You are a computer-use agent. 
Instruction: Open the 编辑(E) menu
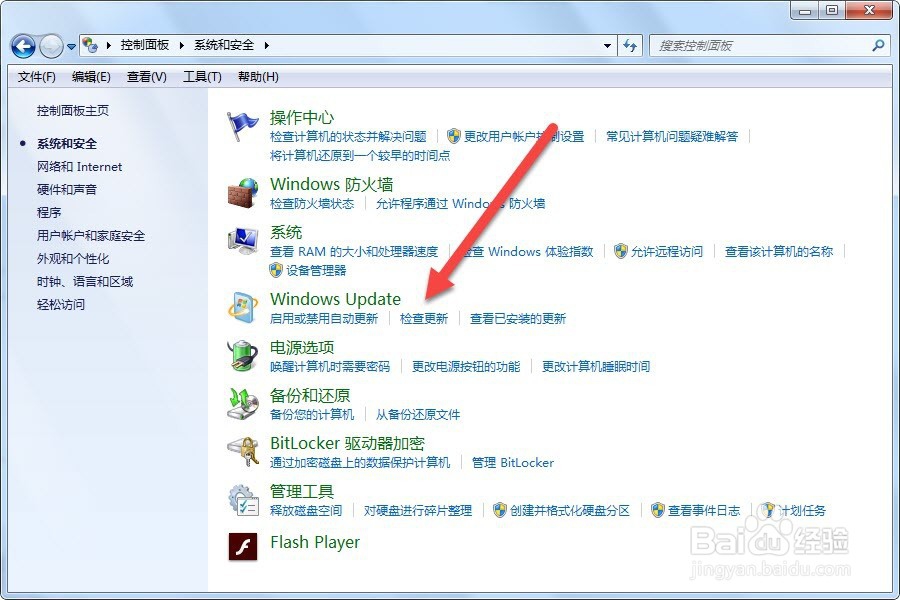click(x=91, y=77)
